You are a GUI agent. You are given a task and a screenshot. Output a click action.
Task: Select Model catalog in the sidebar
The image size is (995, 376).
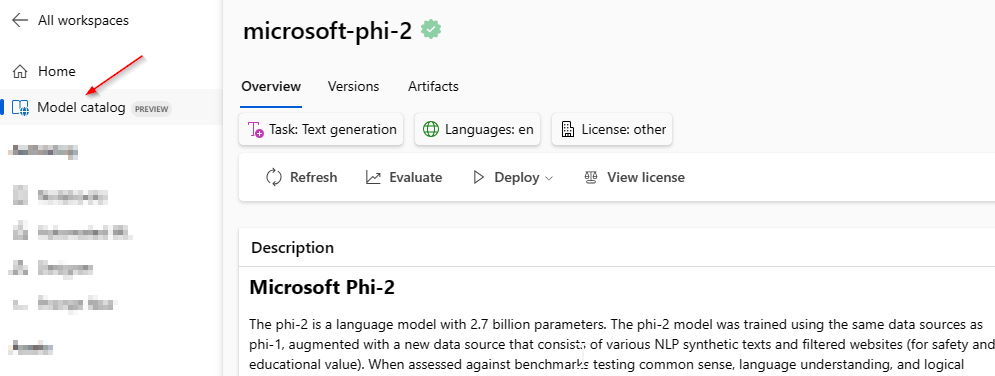pyautogui.click(x=81, y=107)
